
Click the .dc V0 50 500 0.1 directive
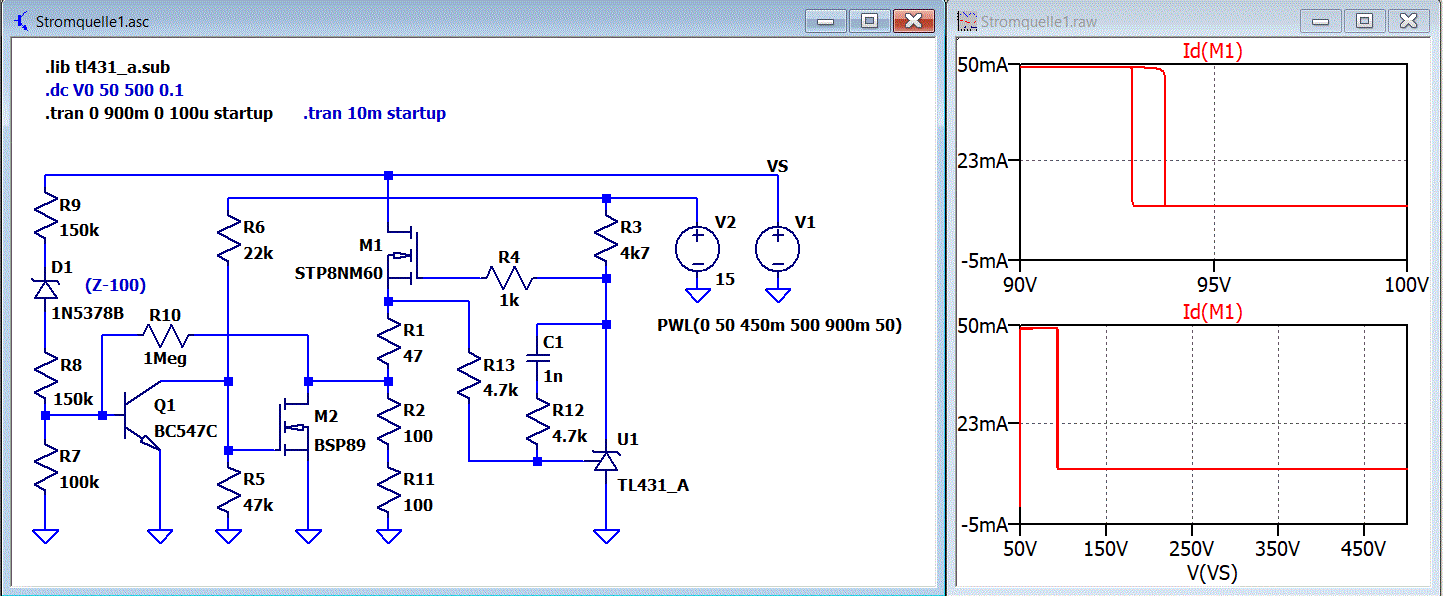114,91
